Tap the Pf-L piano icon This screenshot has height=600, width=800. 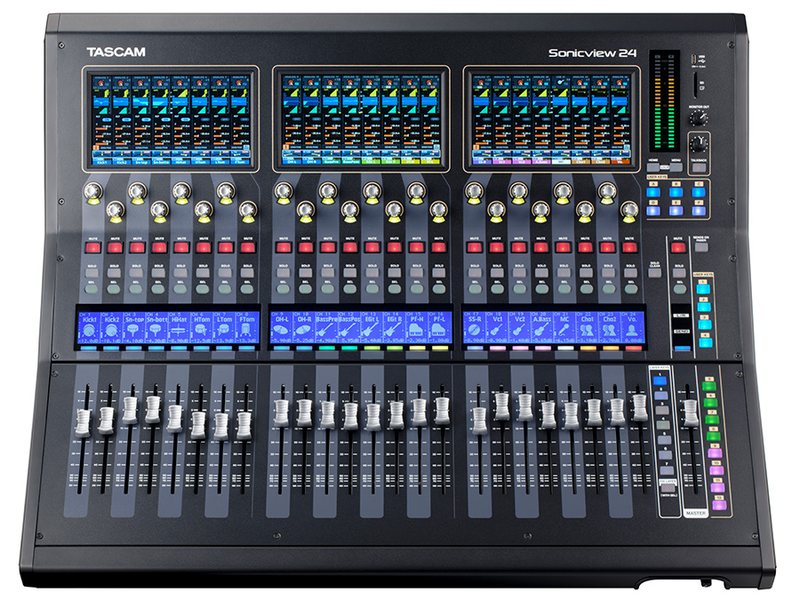(438, 332)
